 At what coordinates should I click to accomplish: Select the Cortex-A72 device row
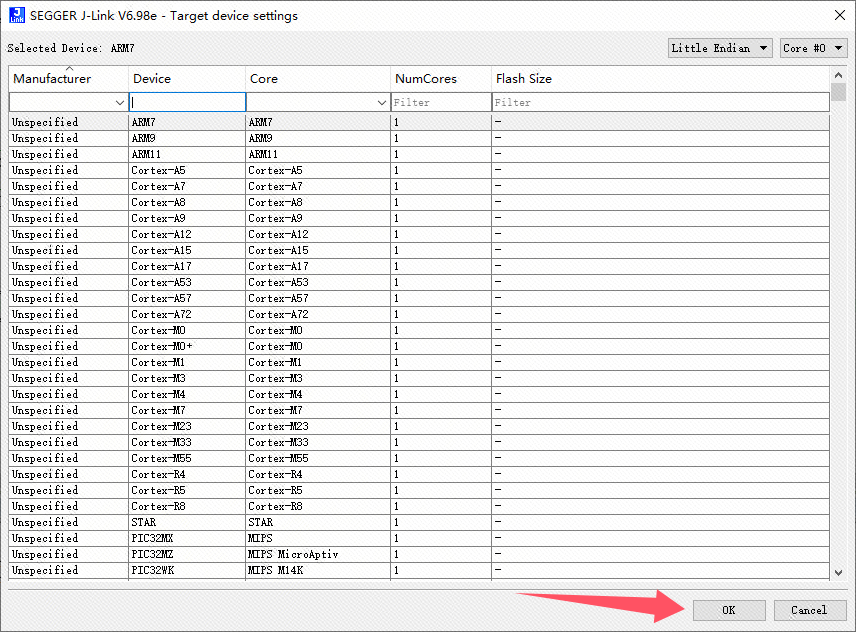click(419, 314)
